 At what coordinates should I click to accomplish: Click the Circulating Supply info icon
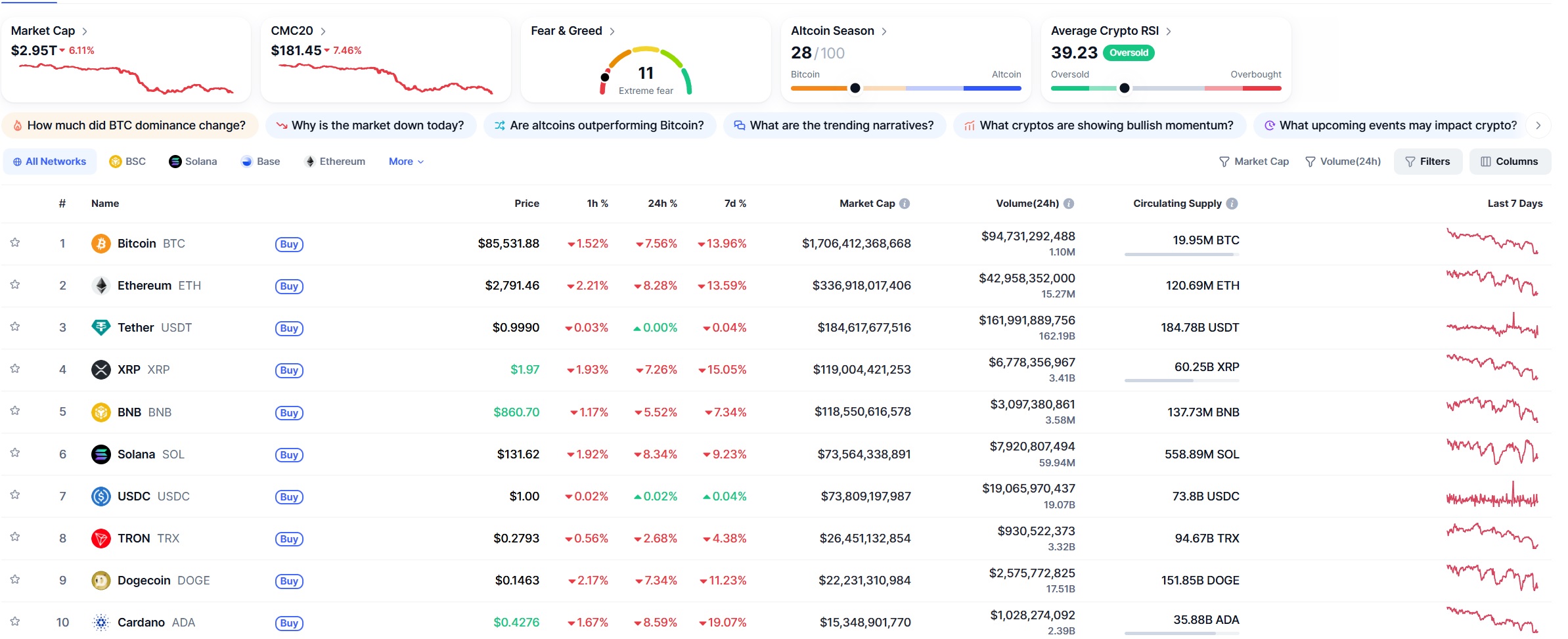(1232, 204)
